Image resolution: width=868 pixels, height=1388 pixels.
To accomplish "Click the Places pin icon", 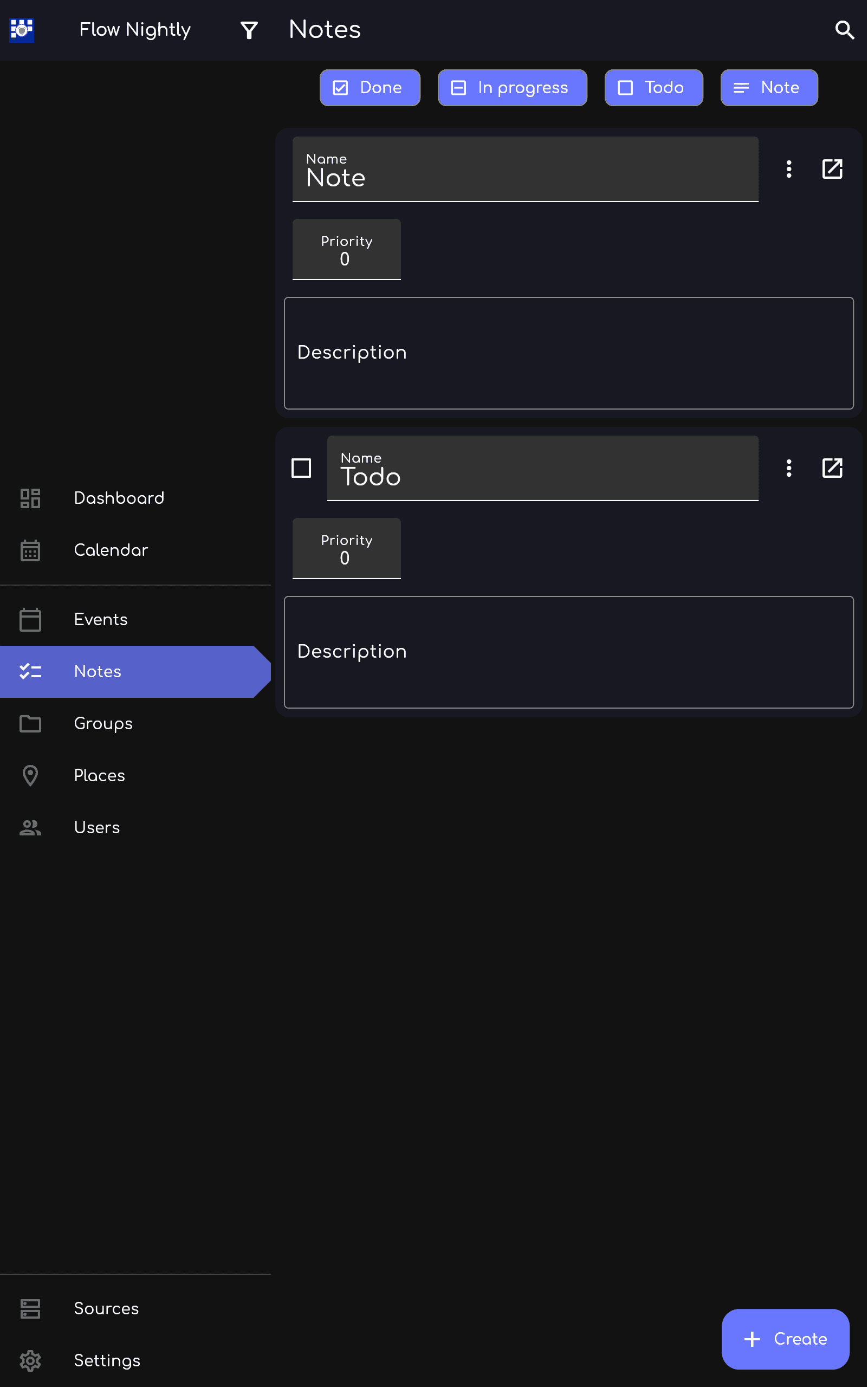I will [30, 775].
